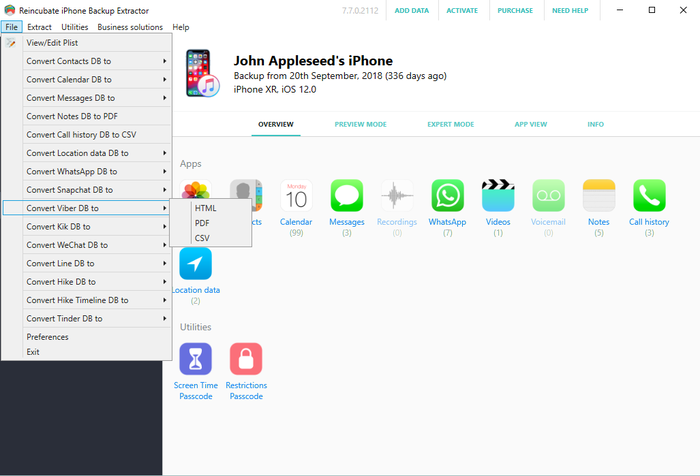Open the Messages app icon
The image size is (700, 476).
347,196
